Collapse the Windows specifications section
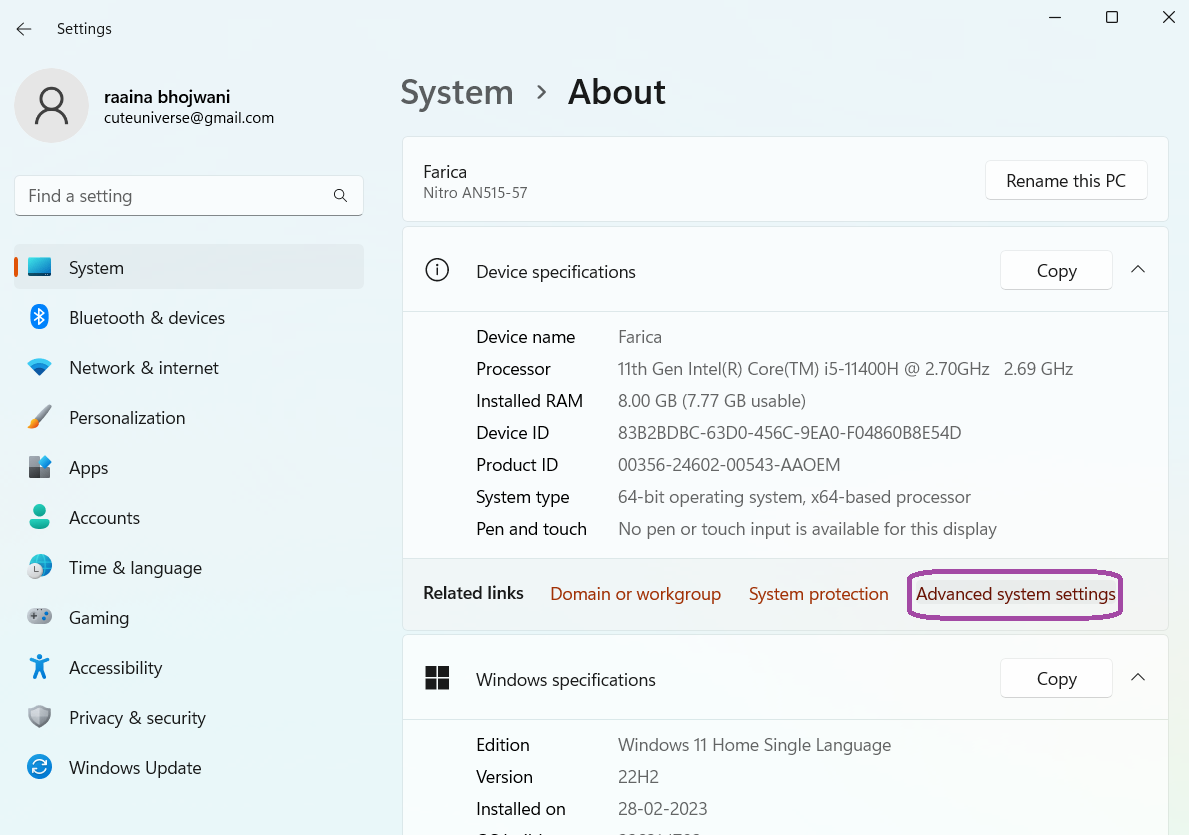The image size is (1189, 835). click(1137, 678)
